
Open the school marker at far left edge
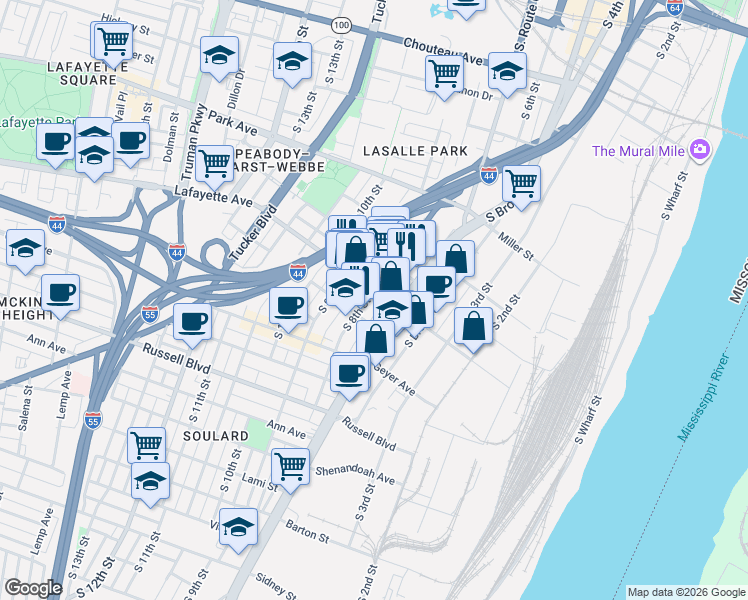(26, 248)
